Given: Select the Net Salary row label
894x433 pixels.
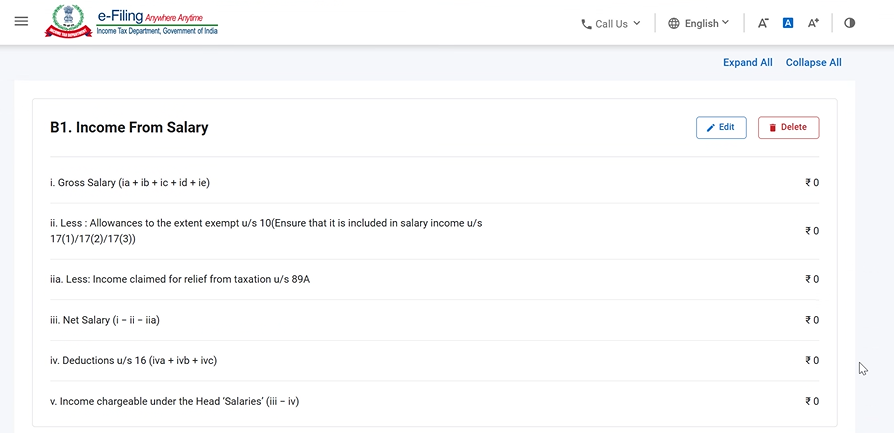Looking at the screenshot, I should [105, 320].
